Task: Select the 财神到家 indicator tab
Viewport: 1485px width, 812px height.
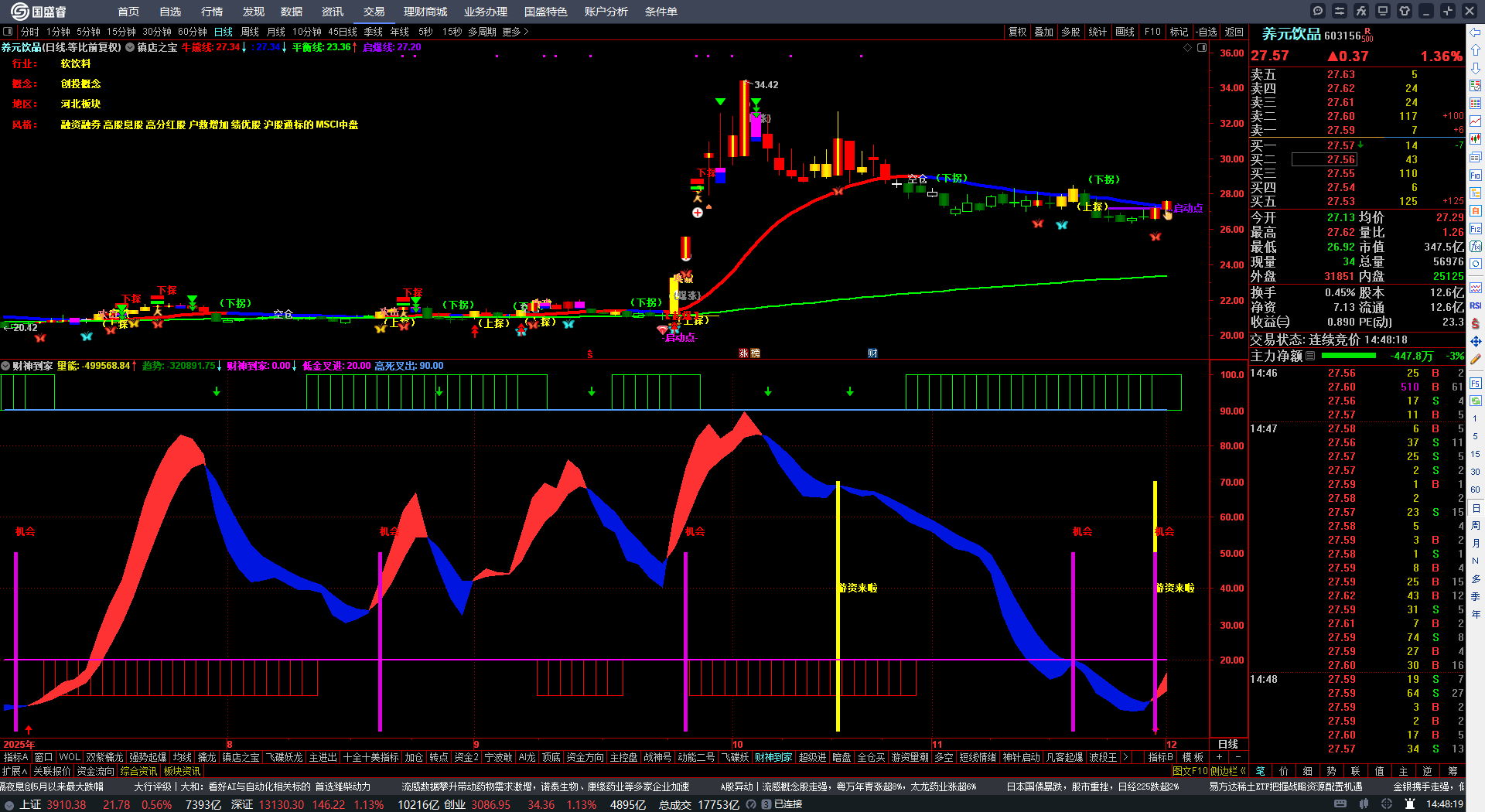Action: click(x=773, y=757)
